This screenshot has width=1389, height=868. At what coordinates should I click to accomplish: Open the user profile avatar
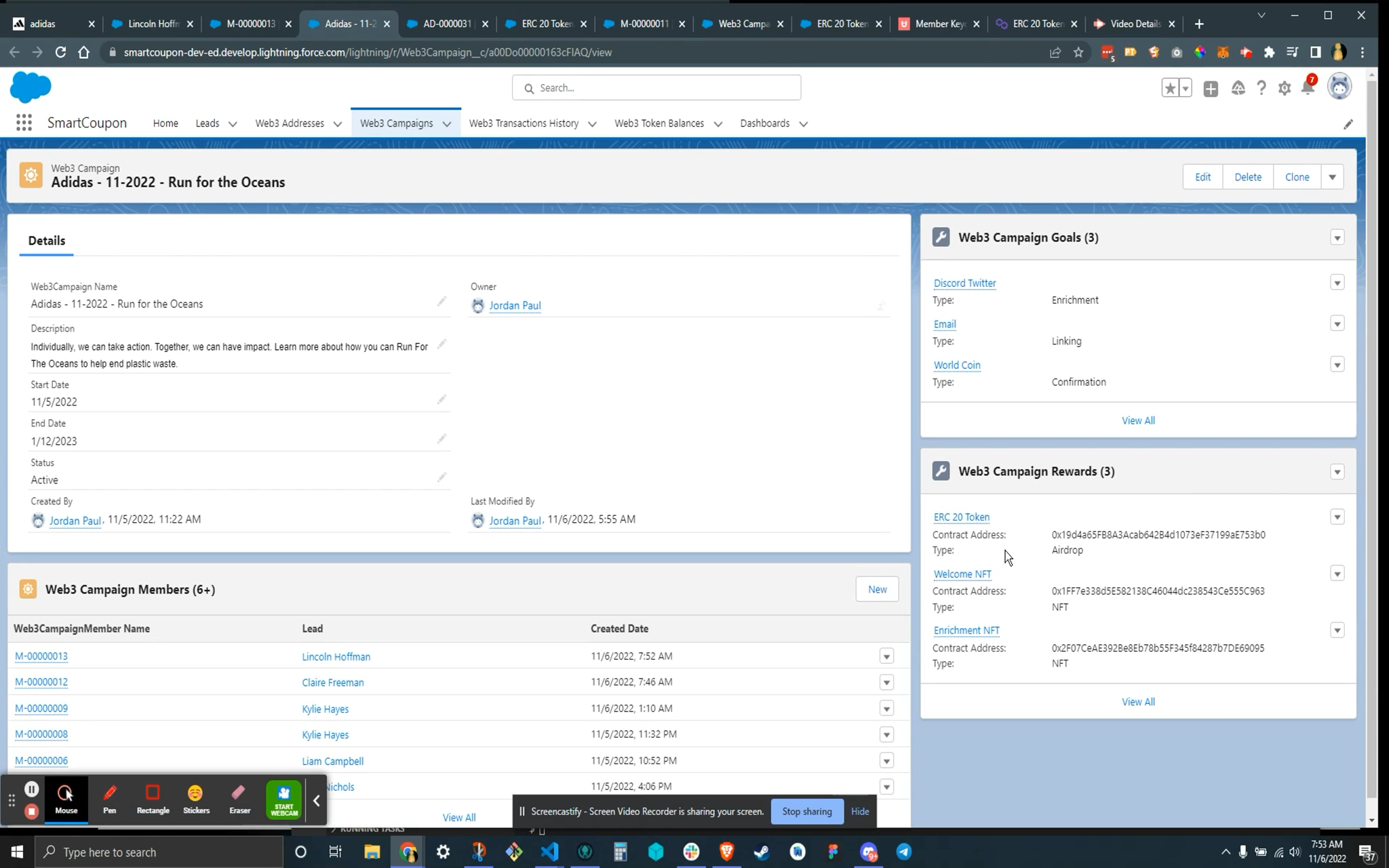(1339, 87)
